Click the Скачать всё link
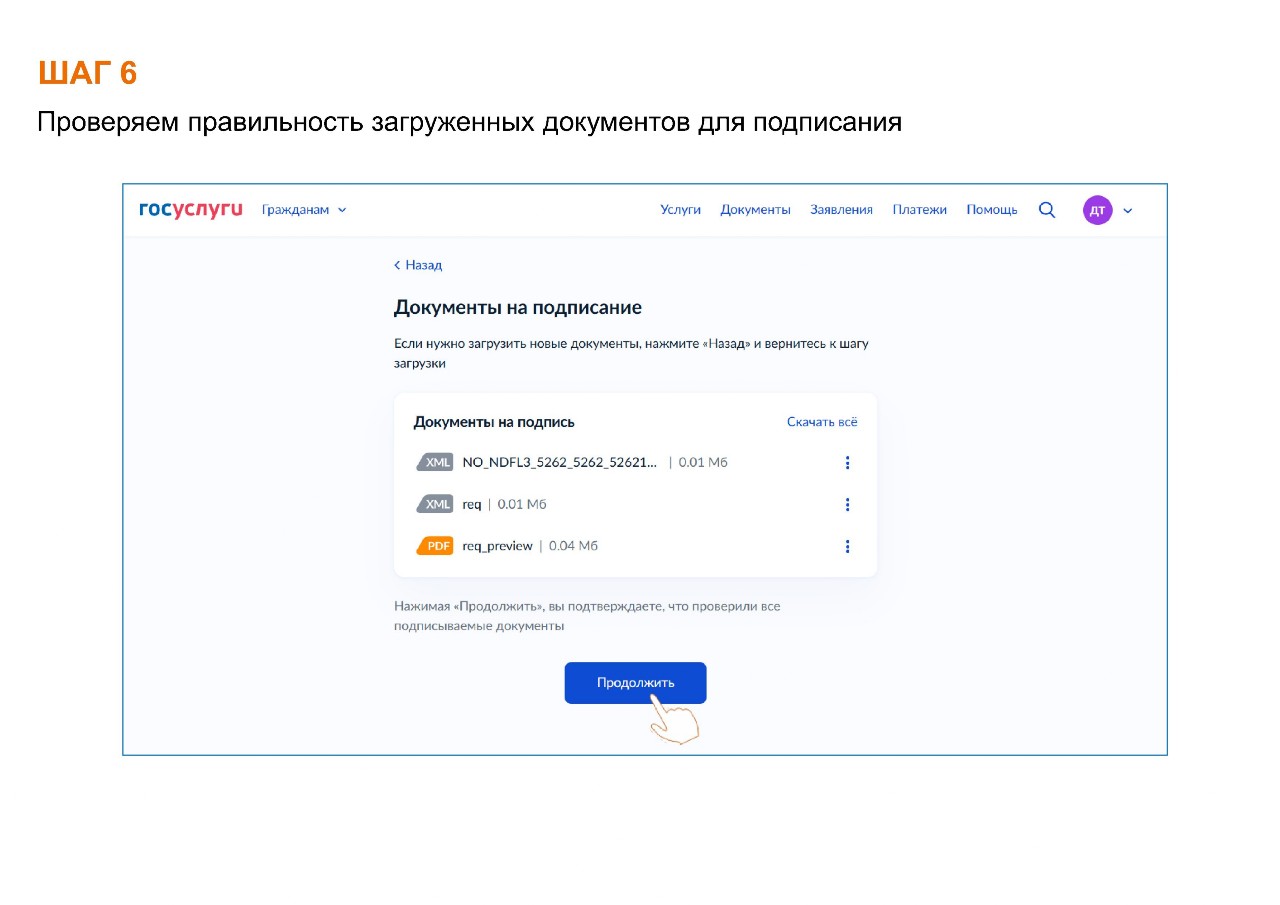This screenshot has width=1280, height=905. 822,422
